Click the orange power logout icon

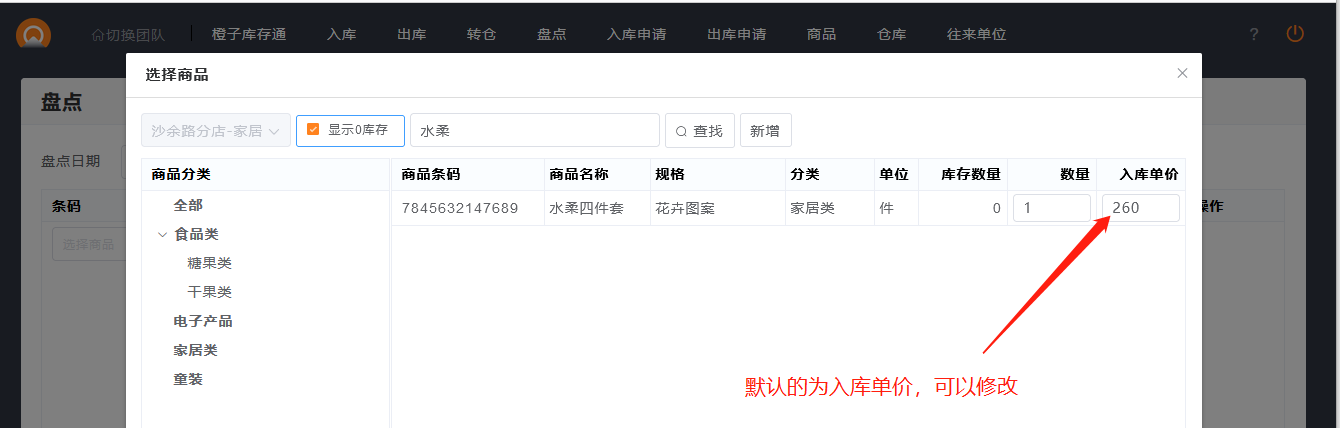[1295, 34]
